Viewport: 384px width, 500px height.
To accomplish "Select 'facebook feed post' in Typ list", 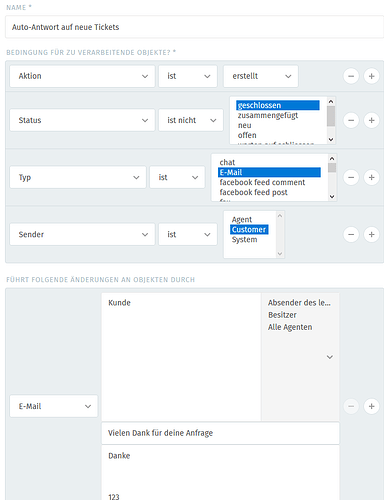I will click(x=253, y=192).
